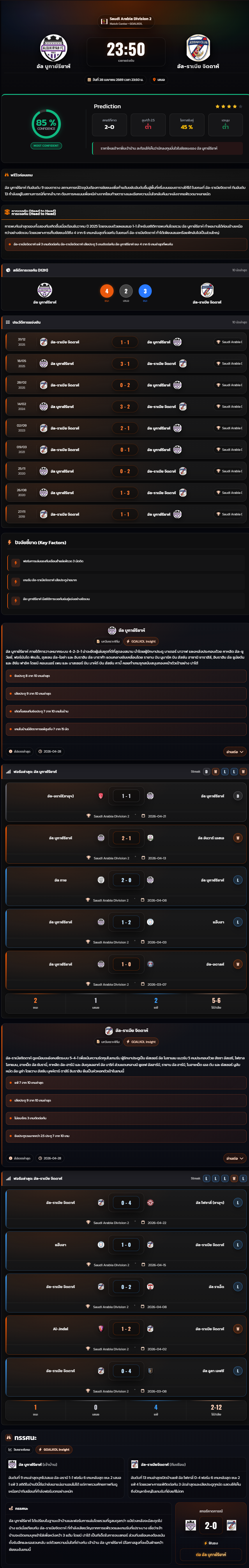Select the 45% win chance card
Image resolution: width=249 pixels, height=1568 pixels.
click(x=187, y=125)
